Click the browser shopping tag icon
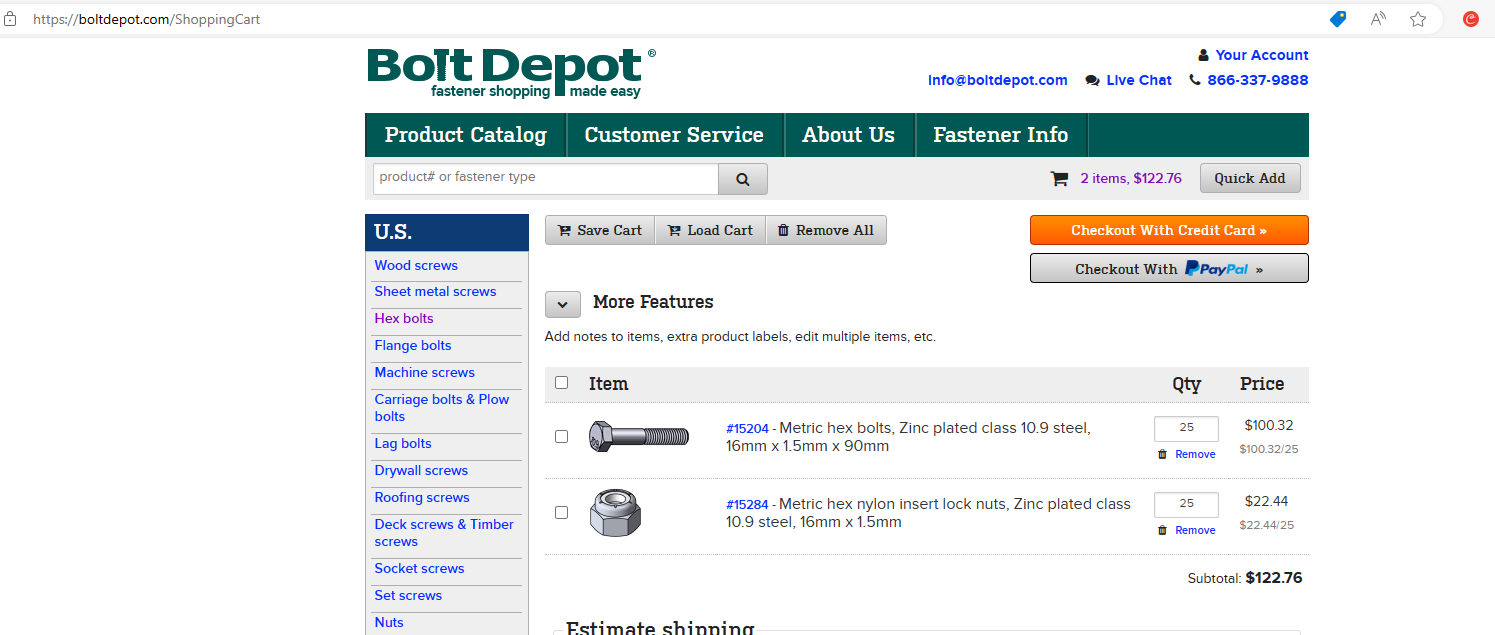The height and width of the screenshot is (635, 1495). (1338, 19)
